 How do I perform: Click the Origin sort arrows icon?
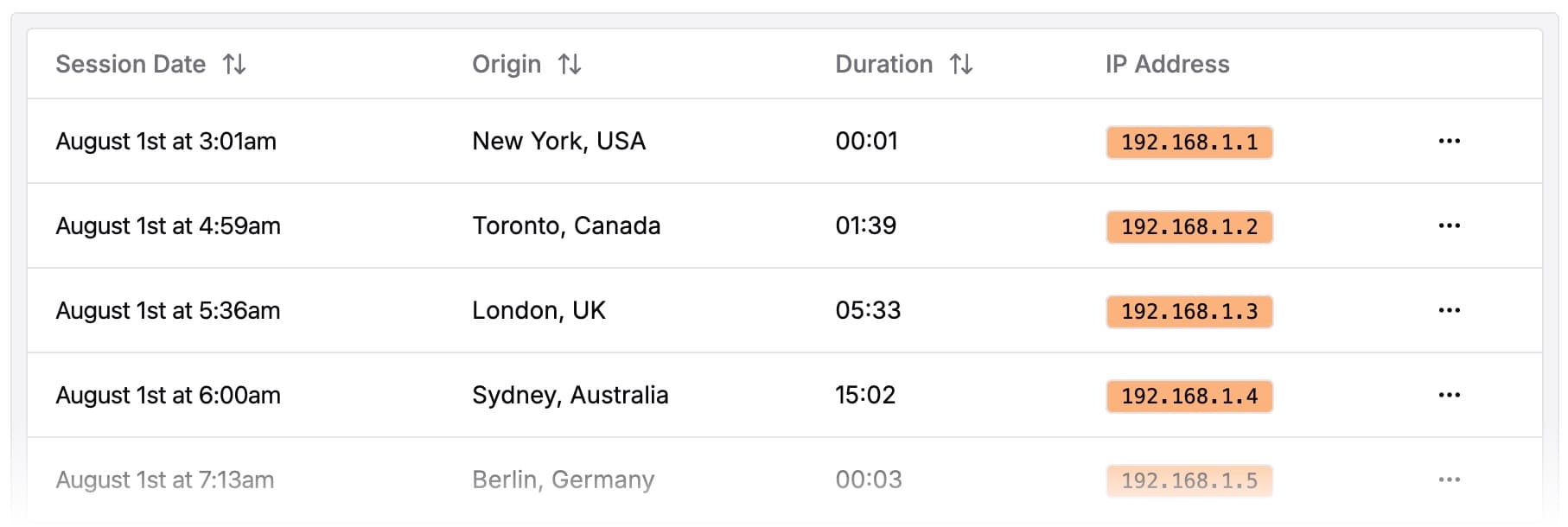(x=570, y=64)
